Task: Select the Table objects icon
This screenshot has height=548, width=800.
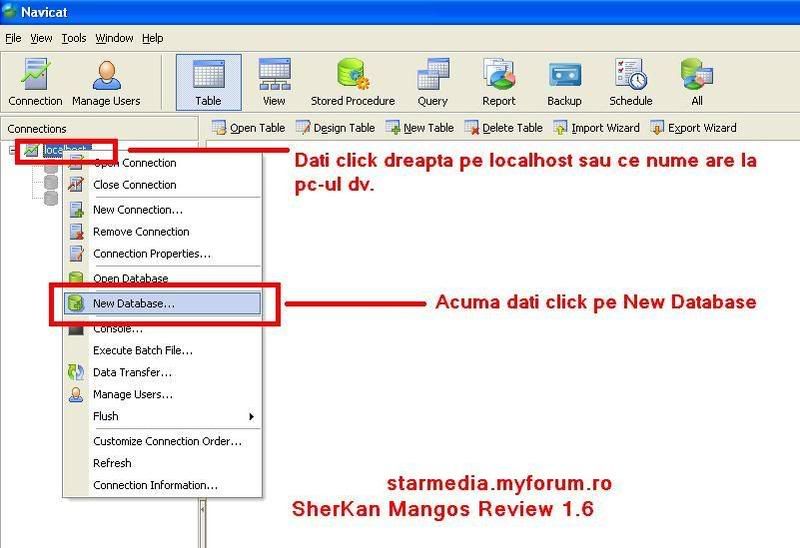Action: point(208,82)
